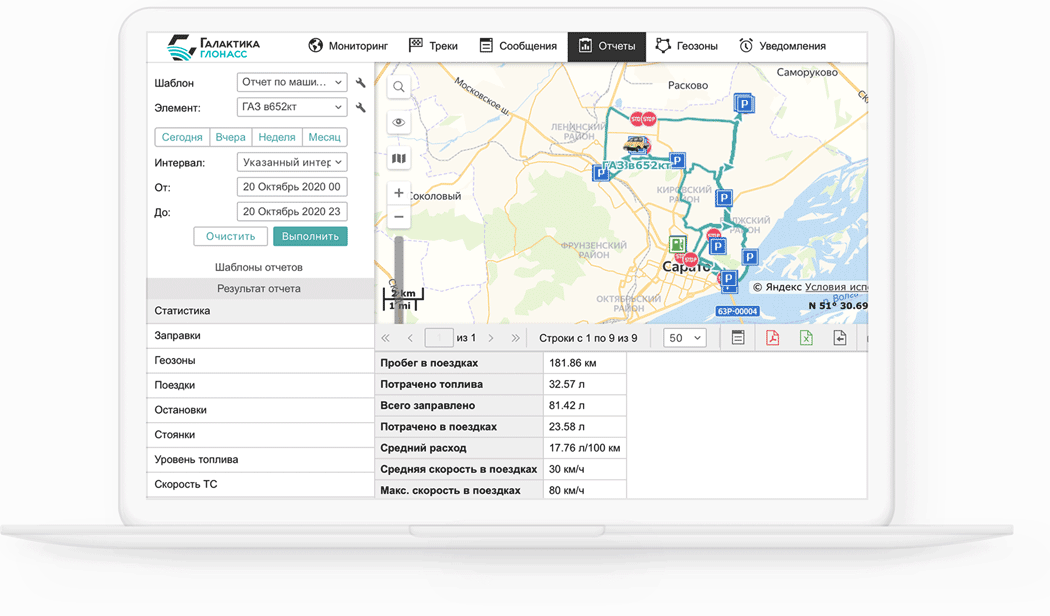
Task: Click the Всего заправлено value 81.42 л
Action: point(567,406)
